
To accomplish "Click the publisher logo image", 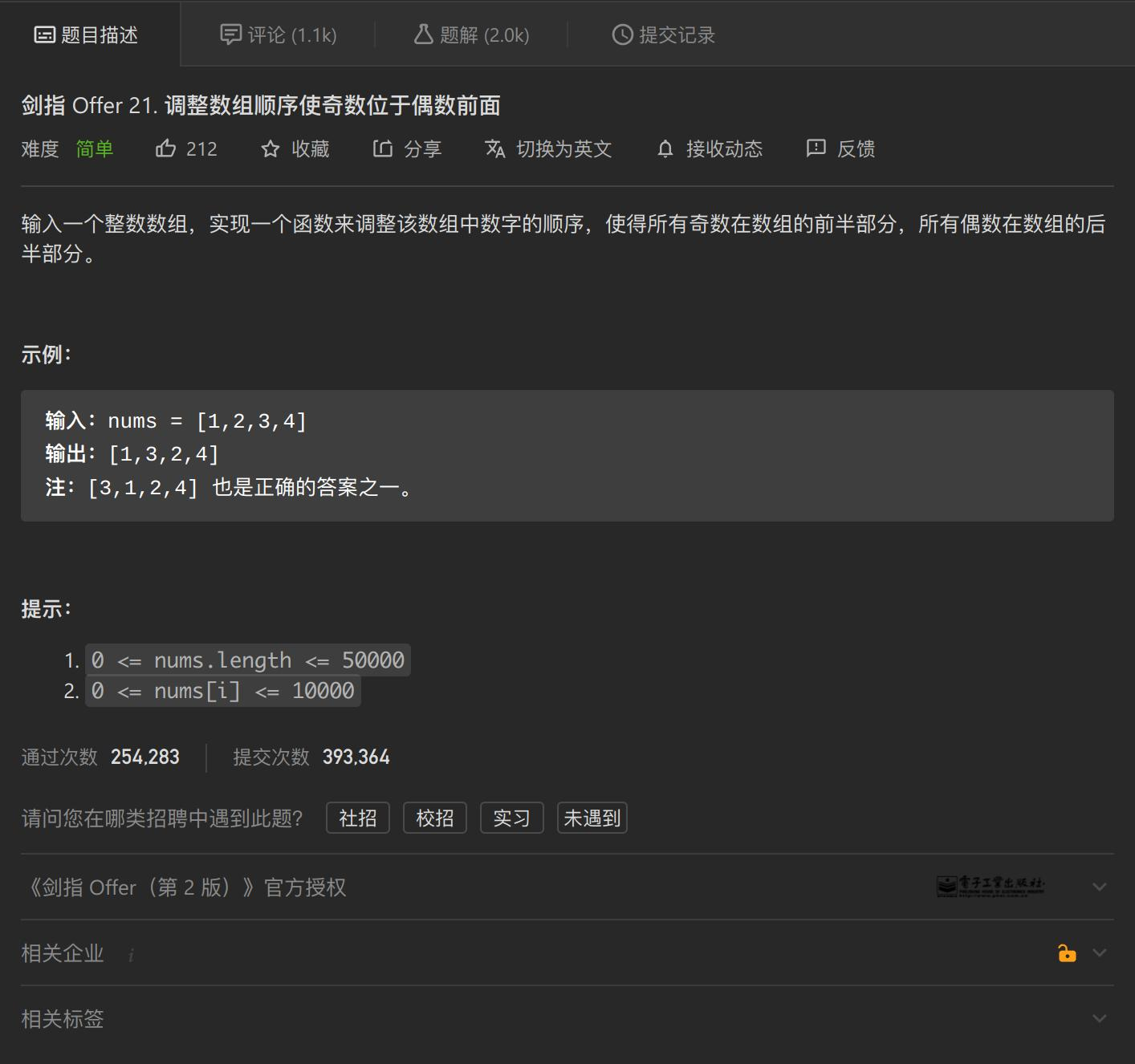I will tap(991, 887).
